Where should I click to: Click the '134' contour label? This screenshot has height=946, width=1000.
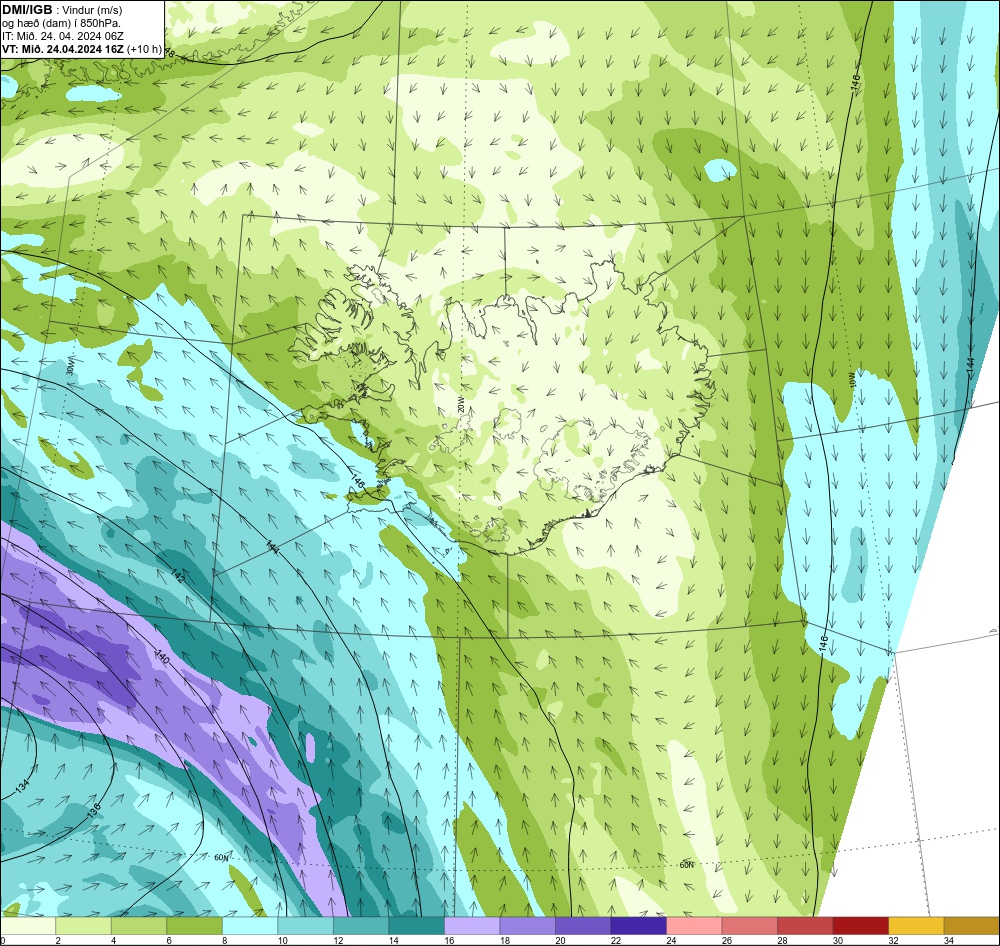(22, 786)
